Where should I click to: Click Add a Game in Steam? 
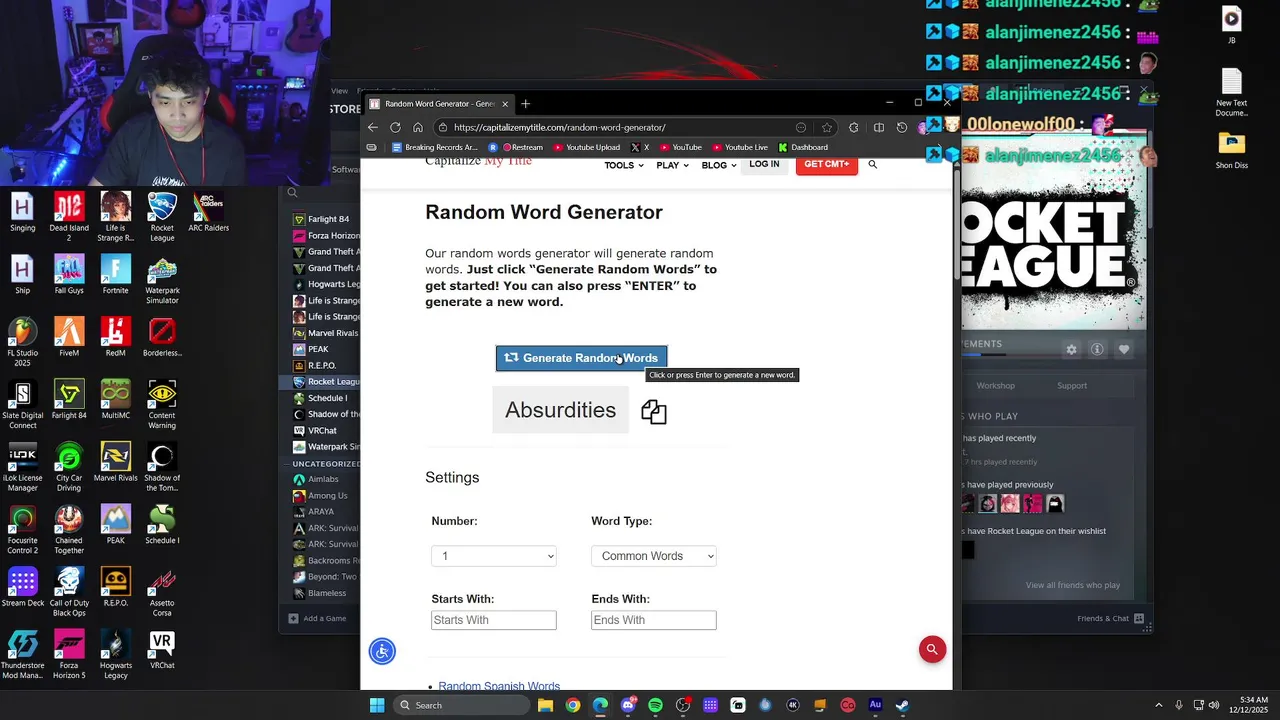(317, 618)
